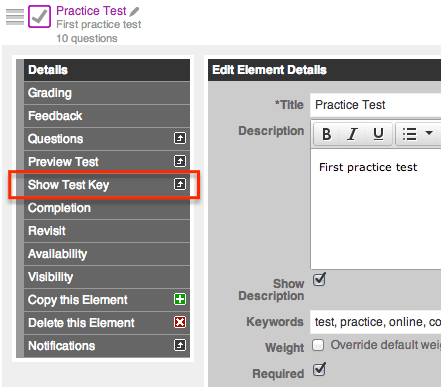Click the Practice Test title link
The width and height of the screenshot is (441, 387).
pos(91,11)
